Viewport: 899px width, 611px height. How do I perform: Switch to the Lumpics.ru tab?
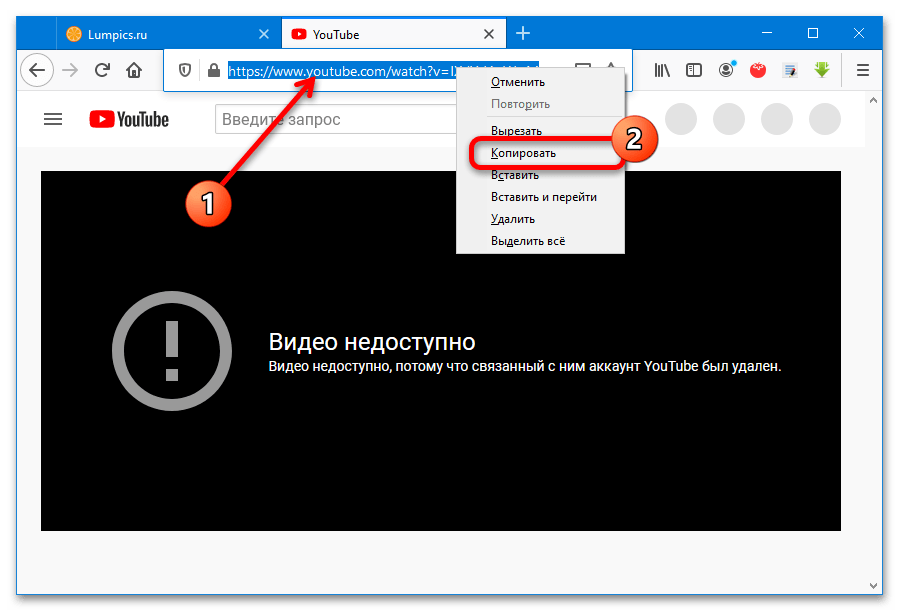[150, 34]
